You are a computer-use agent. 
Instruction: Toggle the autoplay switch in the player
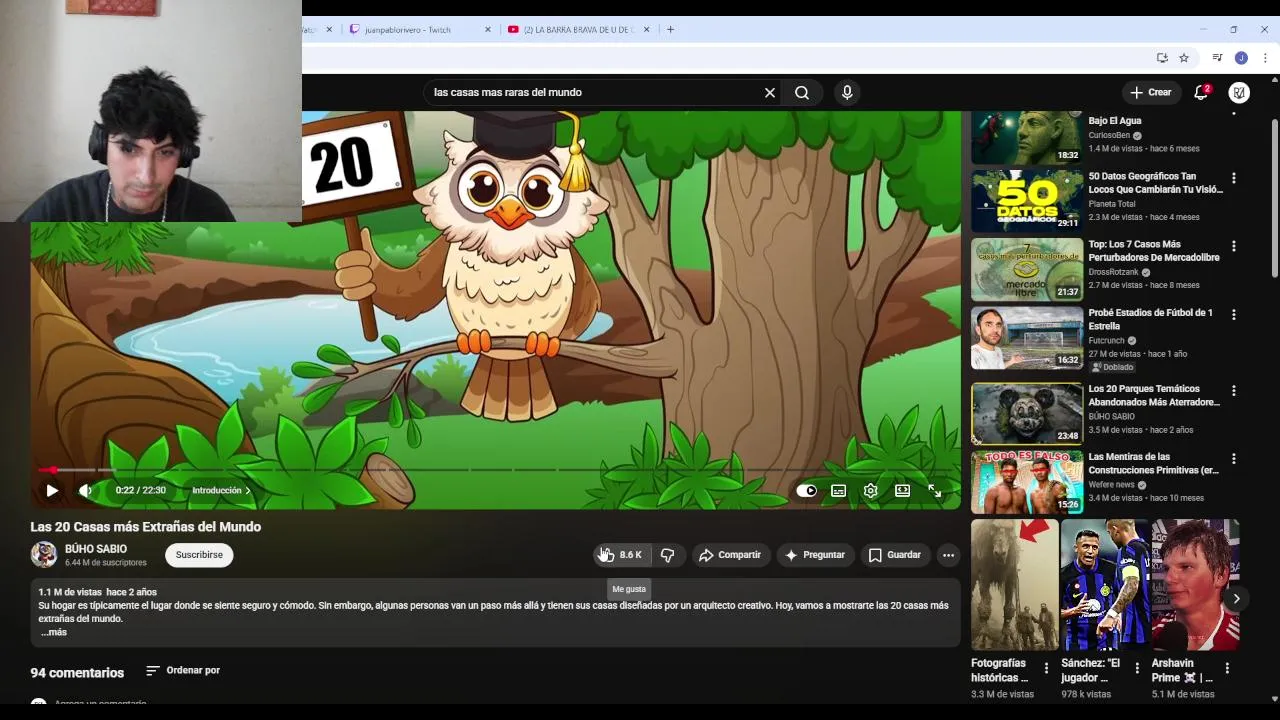click(806, 491)
